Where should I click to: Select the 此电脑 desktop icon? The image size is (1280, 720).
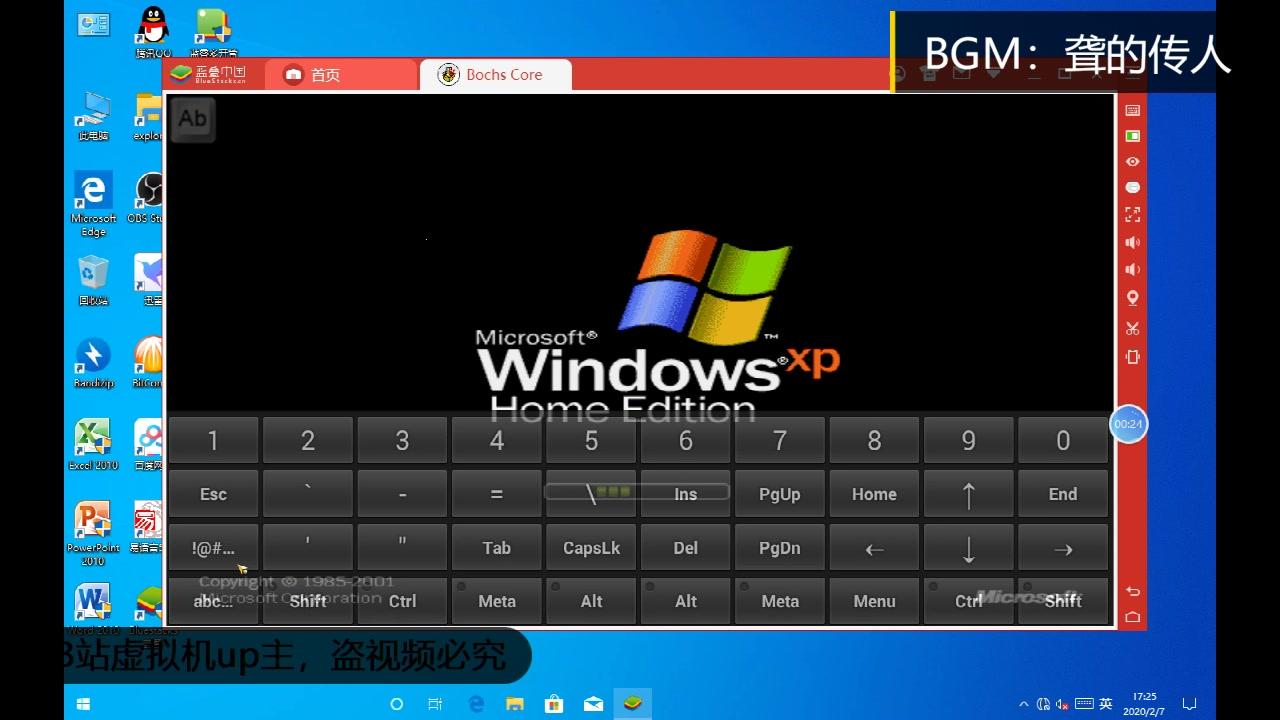point(93,116)
